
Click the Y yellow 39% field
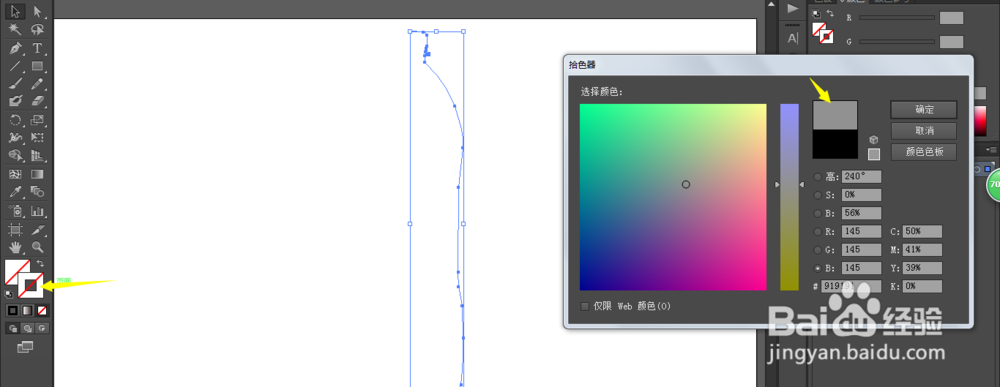point(922,268)
